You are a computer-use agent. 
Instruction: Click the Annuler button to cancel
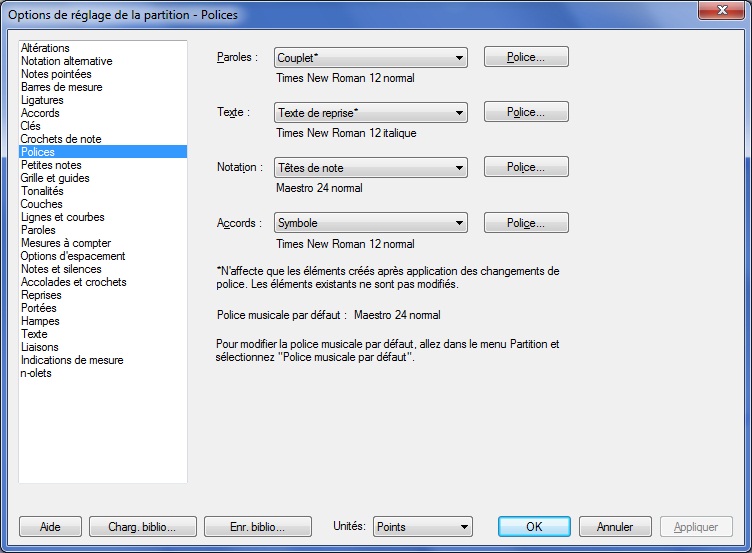pyautogui.click(x=615, y=527)
